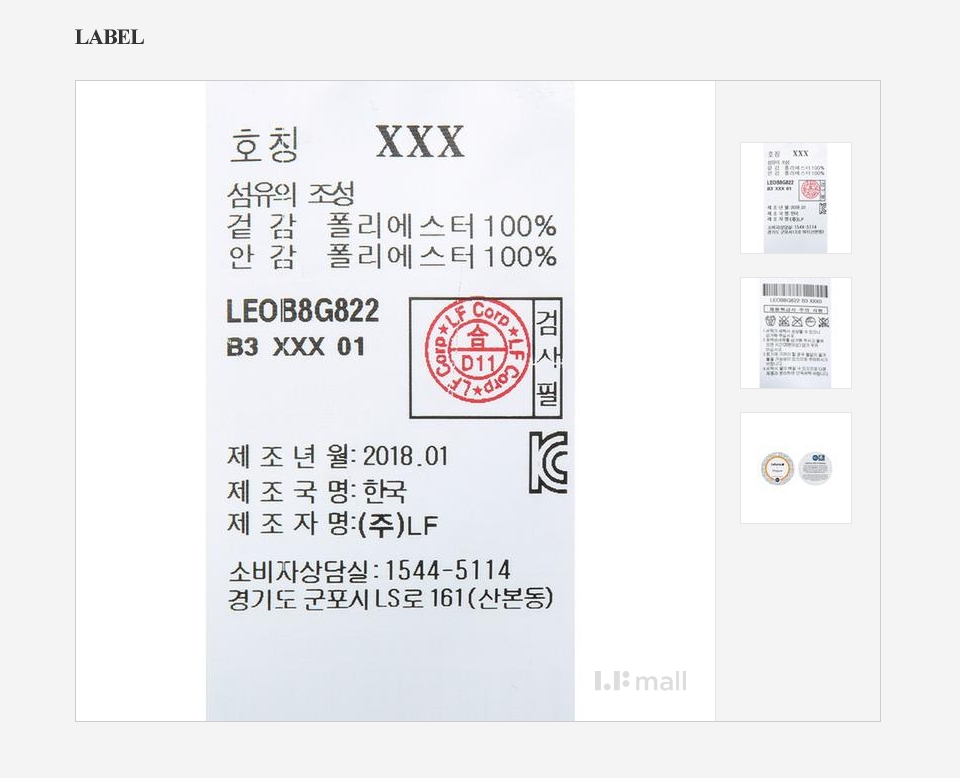This screenshot has height=778, width=960.
Task: Click the LF mall watermark logo
Action: (x=640, y=681)
